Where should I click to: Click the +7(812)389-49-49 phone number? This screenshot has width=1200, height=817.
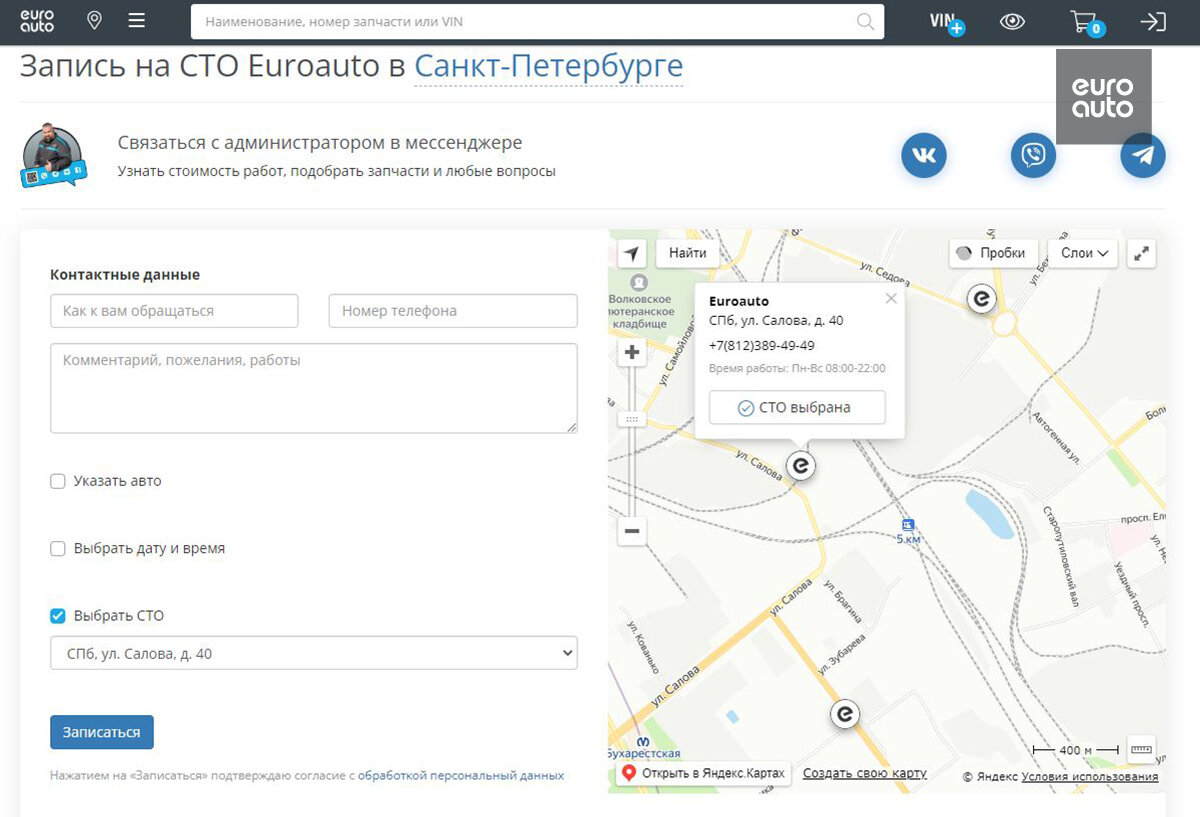point(761,345)
